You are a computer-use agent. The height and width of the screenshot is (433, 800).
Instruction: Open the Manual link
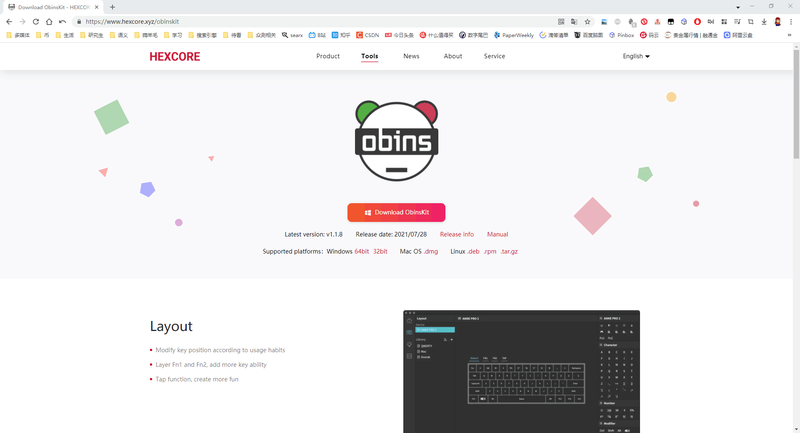(x=497, y=234)
